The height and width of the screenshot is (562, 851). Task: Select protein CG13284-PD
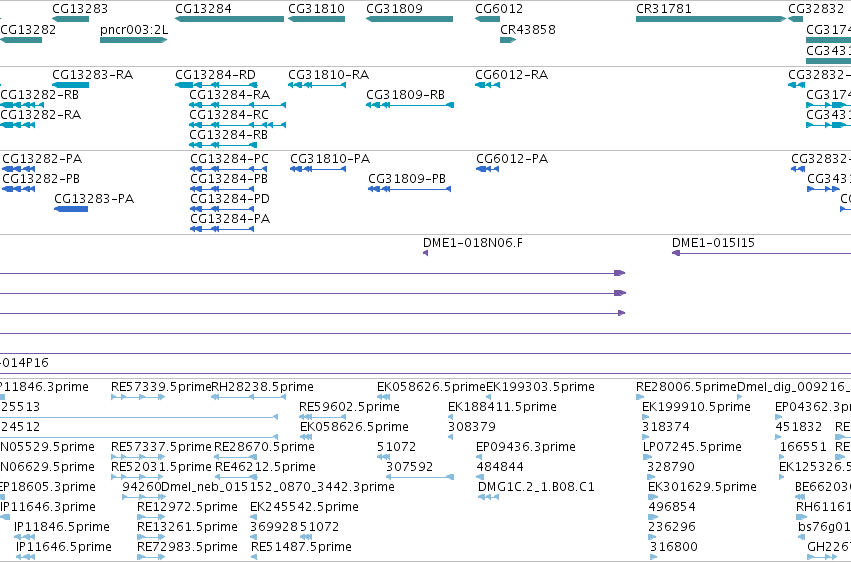(x=222, y=209)
